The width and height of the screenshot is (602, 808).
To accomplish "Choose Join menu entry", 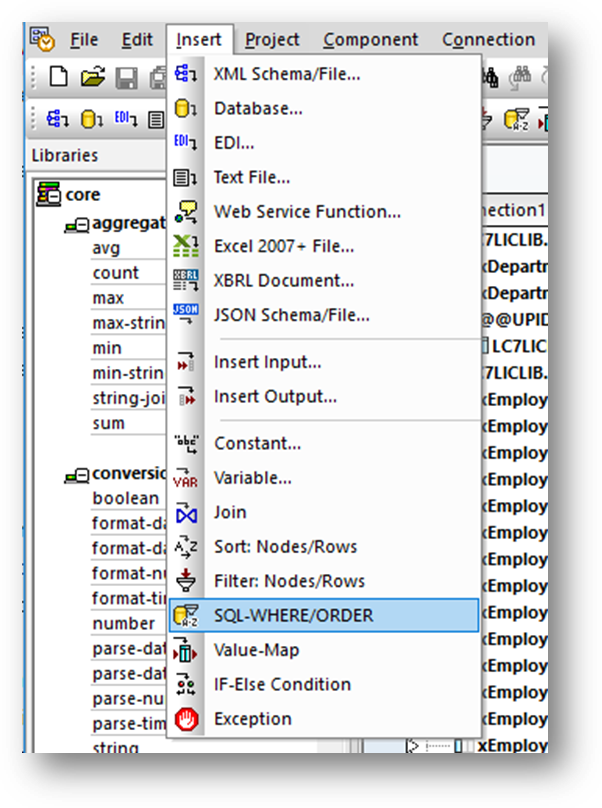I will (324, 513).
